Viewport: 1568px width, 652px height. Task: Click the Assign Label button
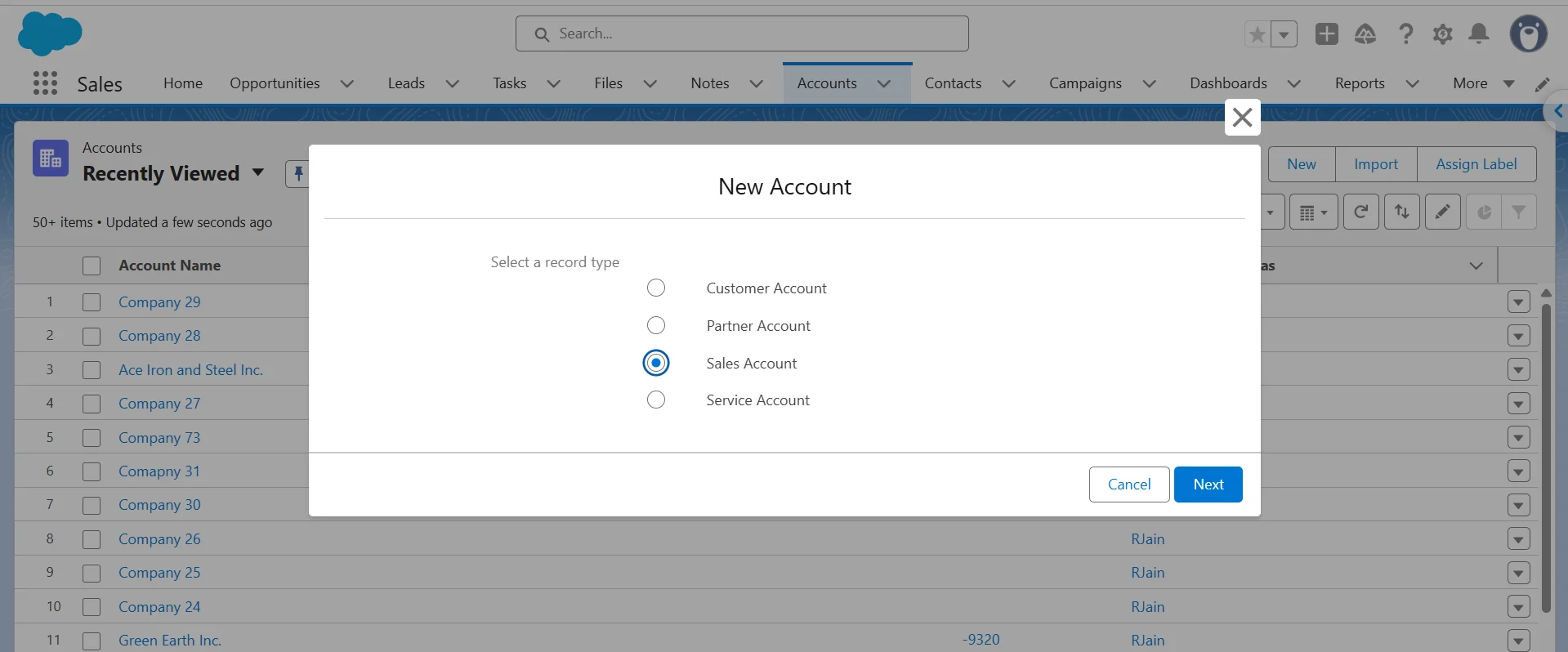click(1476, 164)
